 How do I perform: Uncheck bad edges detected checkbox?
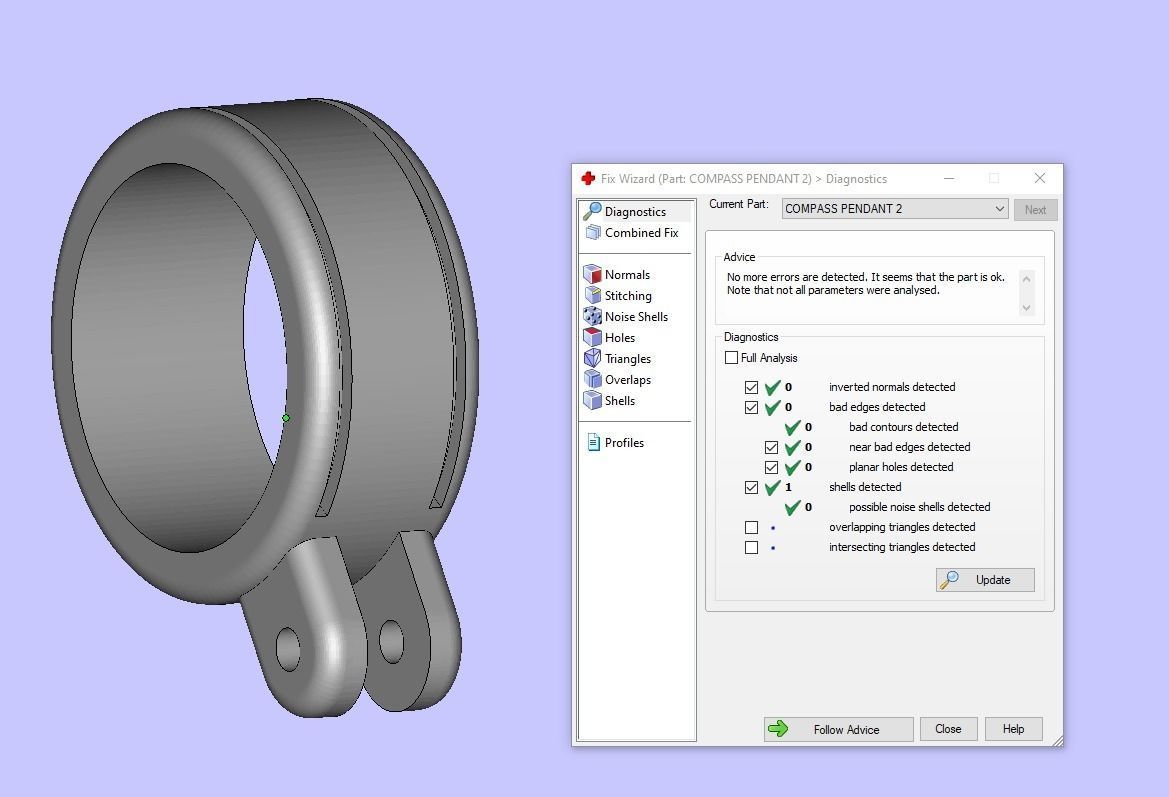[x=752, y=407]
